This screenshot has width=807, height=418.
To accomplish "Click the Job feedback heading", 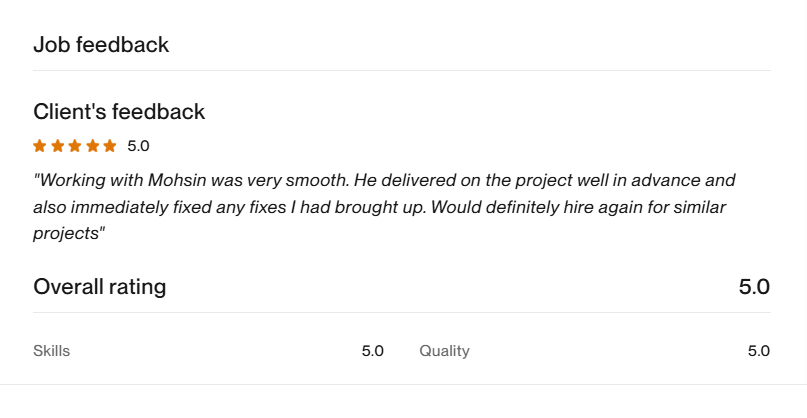I will click(101, 45).
